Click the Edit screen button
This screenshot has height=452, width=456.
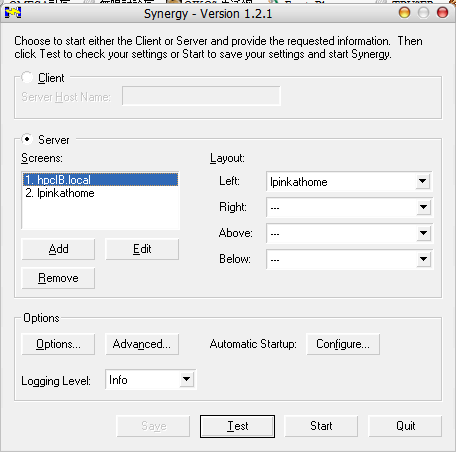142,249
